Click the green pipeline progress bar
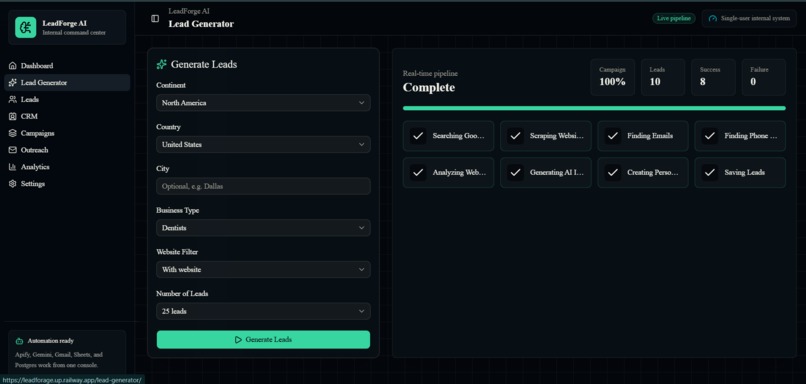 click(x=594, y=108)
